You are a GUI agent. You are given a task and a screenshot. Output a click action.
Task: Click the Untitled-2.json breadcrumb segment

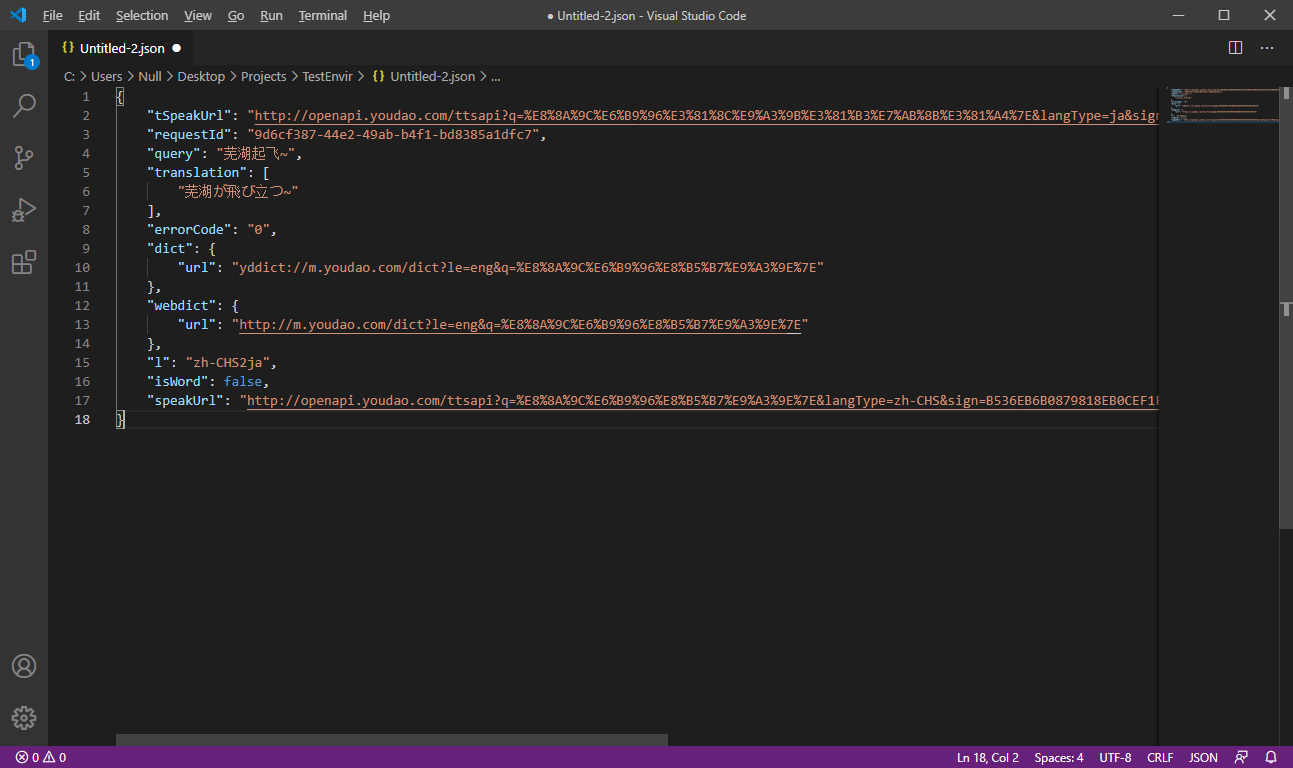click(x=423, y=76)
